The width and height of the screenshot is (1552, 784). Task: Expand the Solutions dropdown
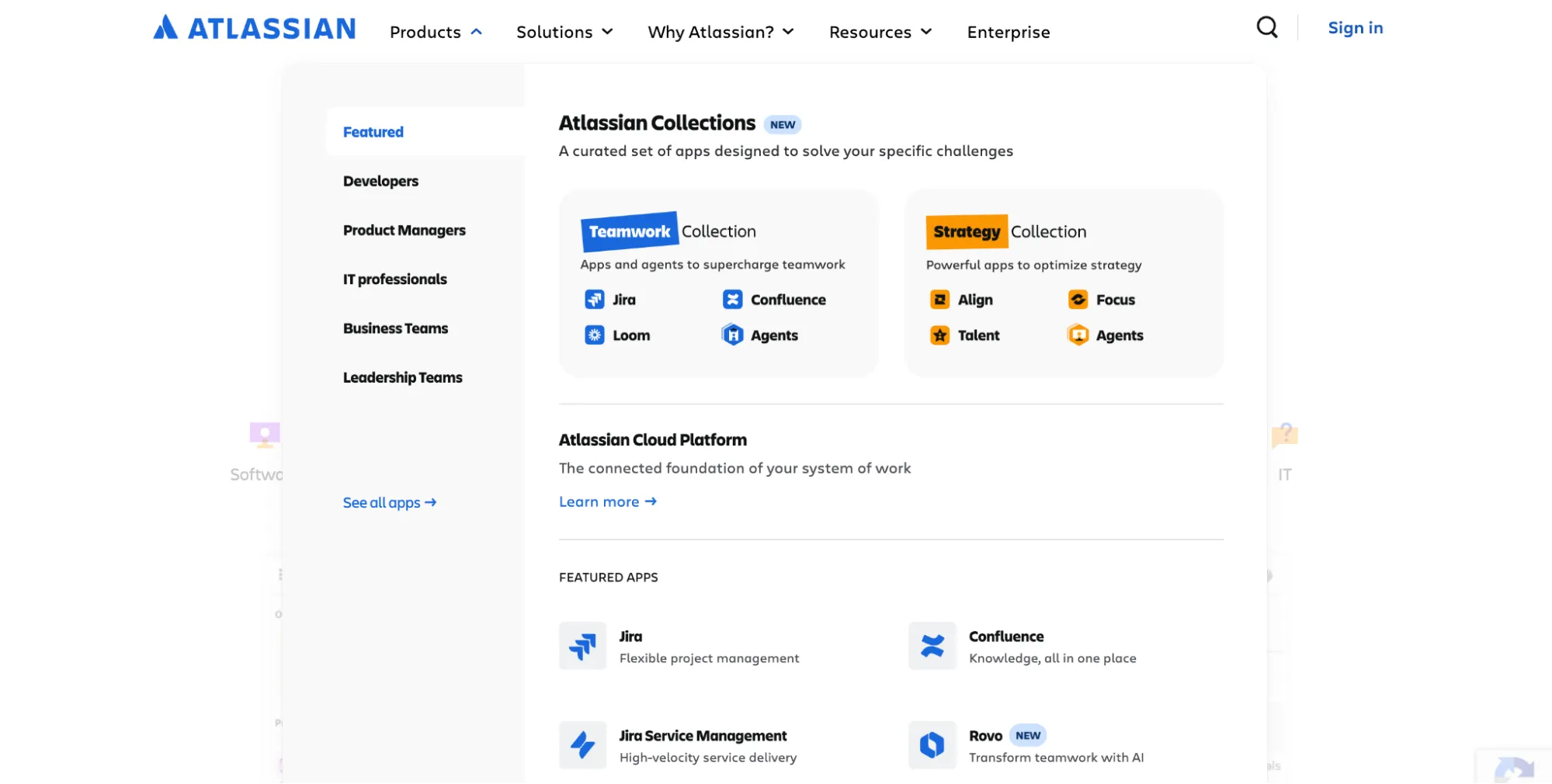click(x=564, y=32)
